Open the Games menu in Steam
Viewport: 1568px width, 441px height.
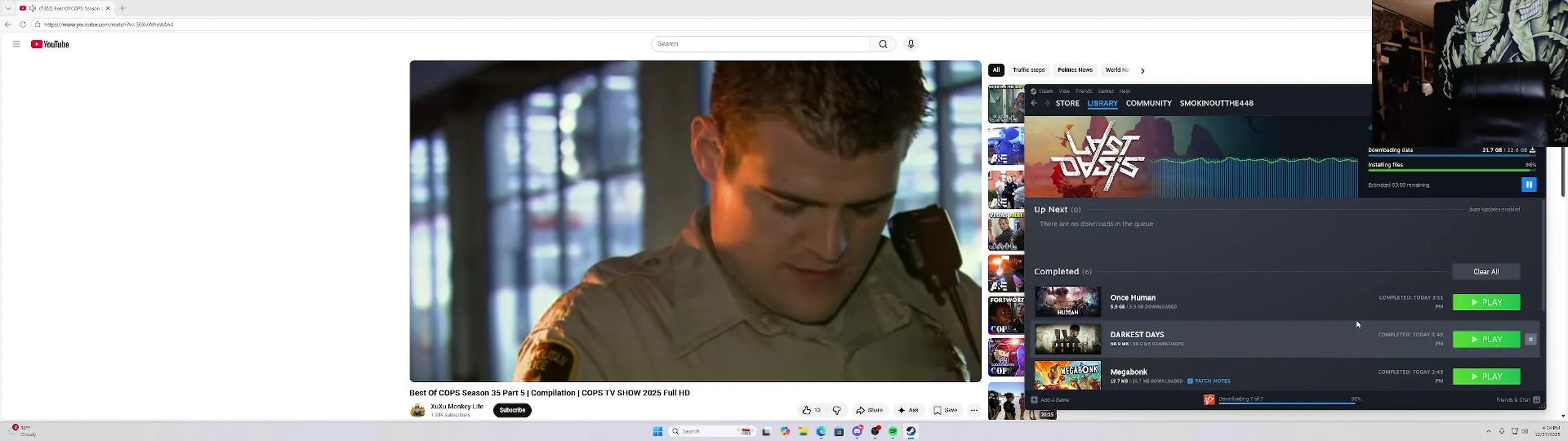(x=1106, y=91)
